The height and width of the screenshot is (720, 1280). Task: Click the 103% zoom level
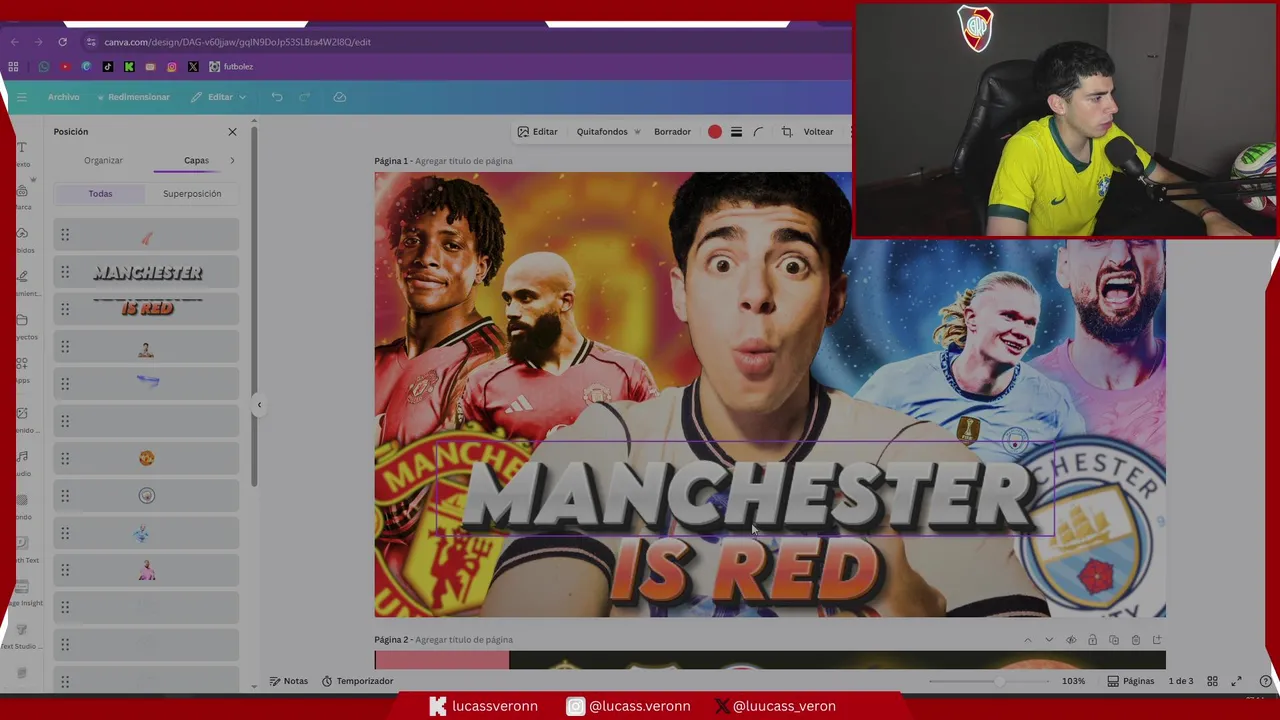coord(1073,681)
